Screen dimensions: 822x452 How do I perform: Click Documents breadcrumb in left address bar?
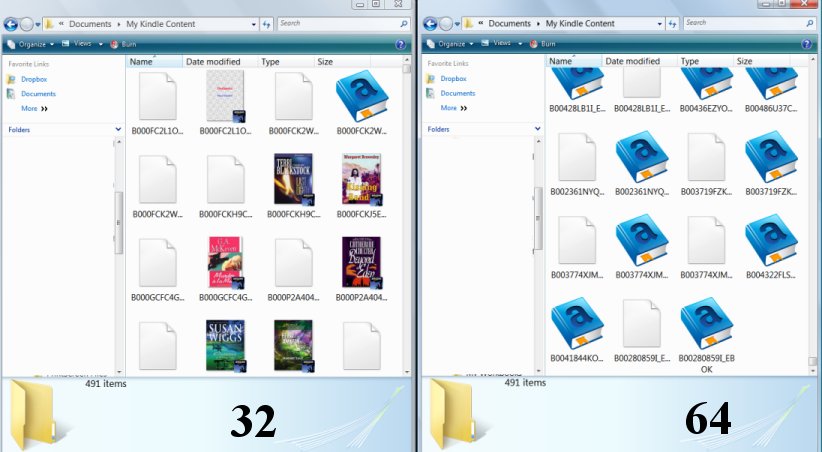(90, 24)
